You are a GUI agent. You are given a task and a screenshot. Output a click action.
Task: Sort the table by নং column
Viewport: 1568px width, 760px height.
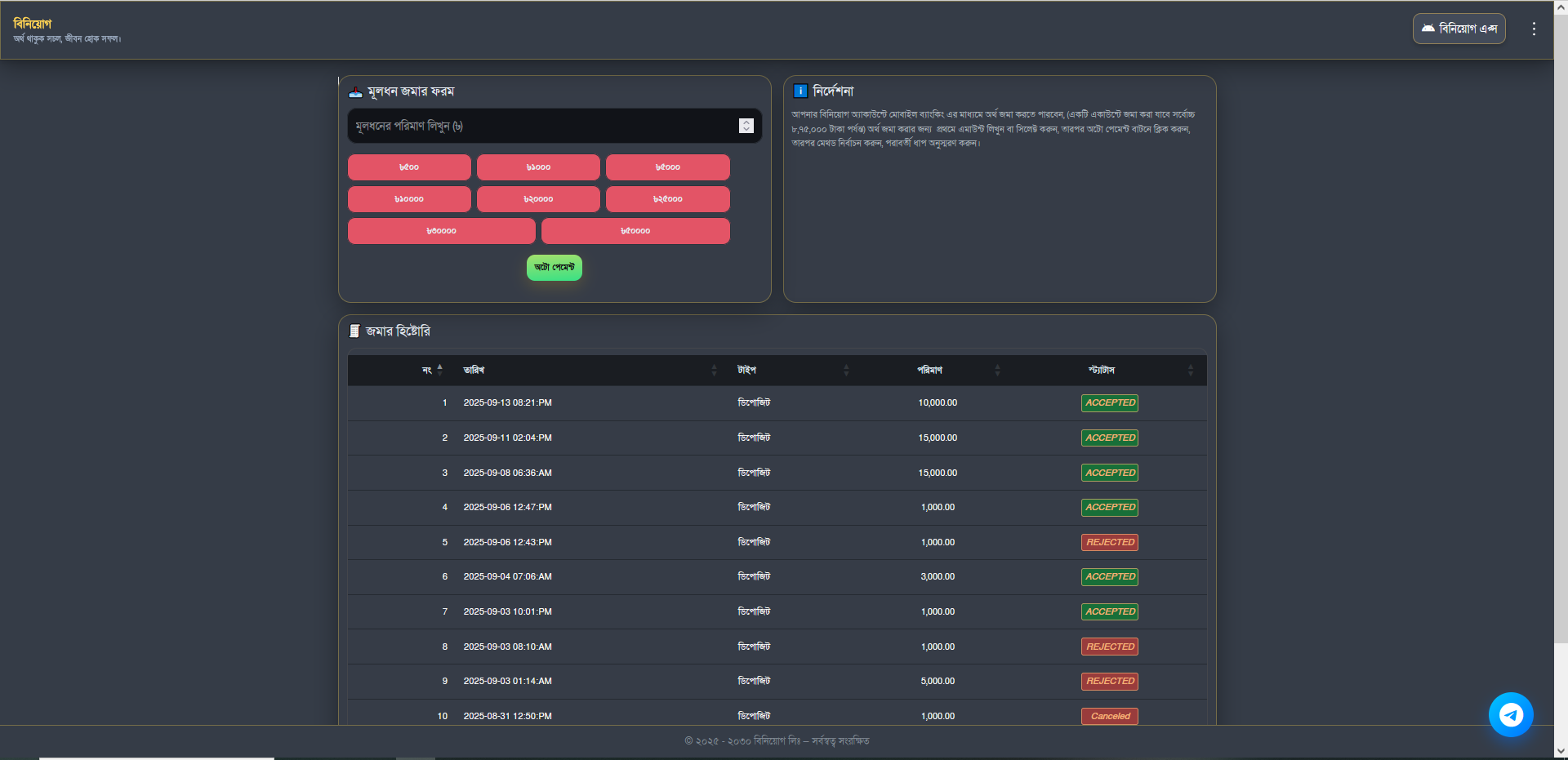click(x=439, y=370)
